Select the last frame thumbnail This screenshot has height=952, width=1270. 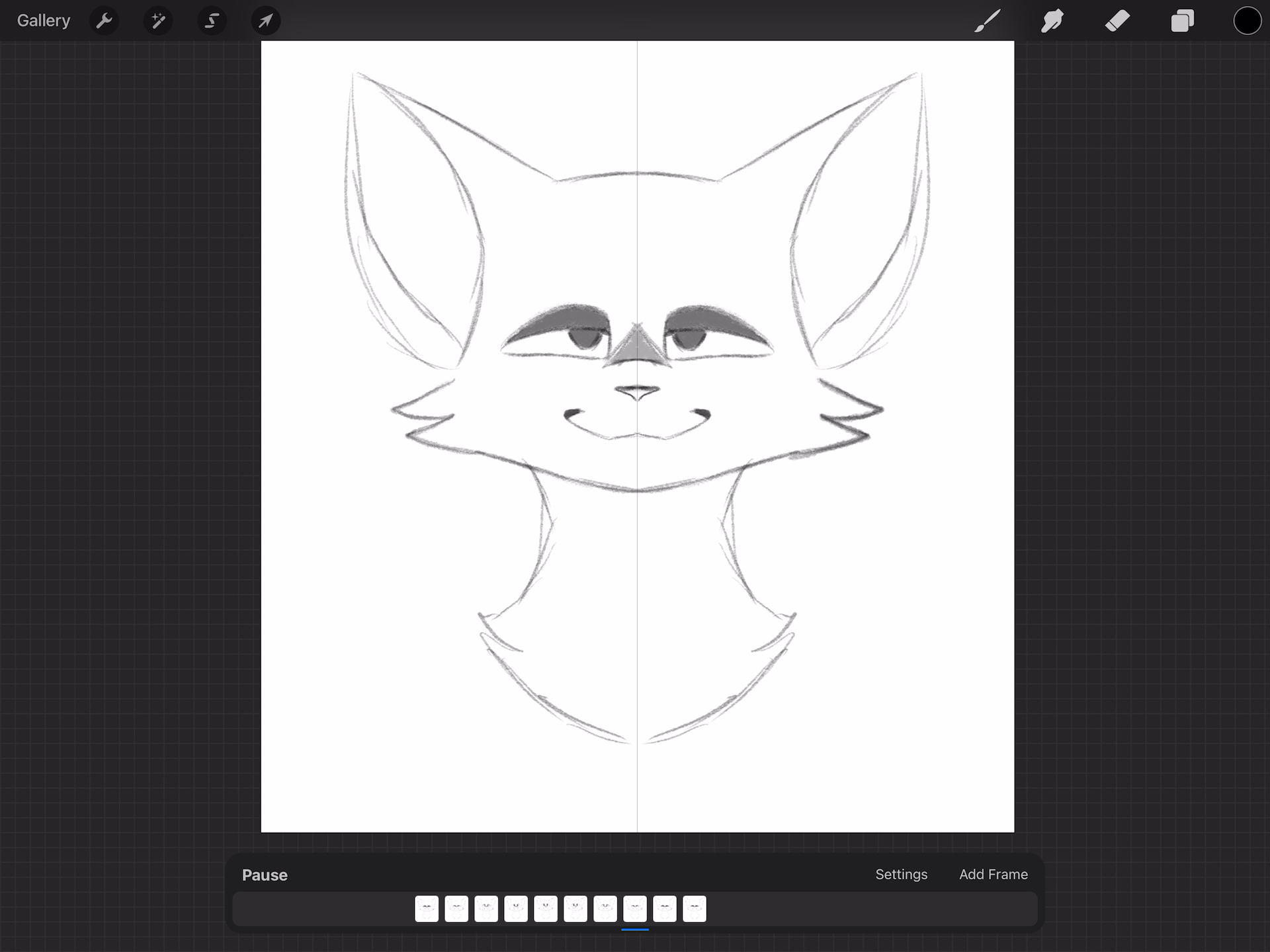[x=695, y=909]
